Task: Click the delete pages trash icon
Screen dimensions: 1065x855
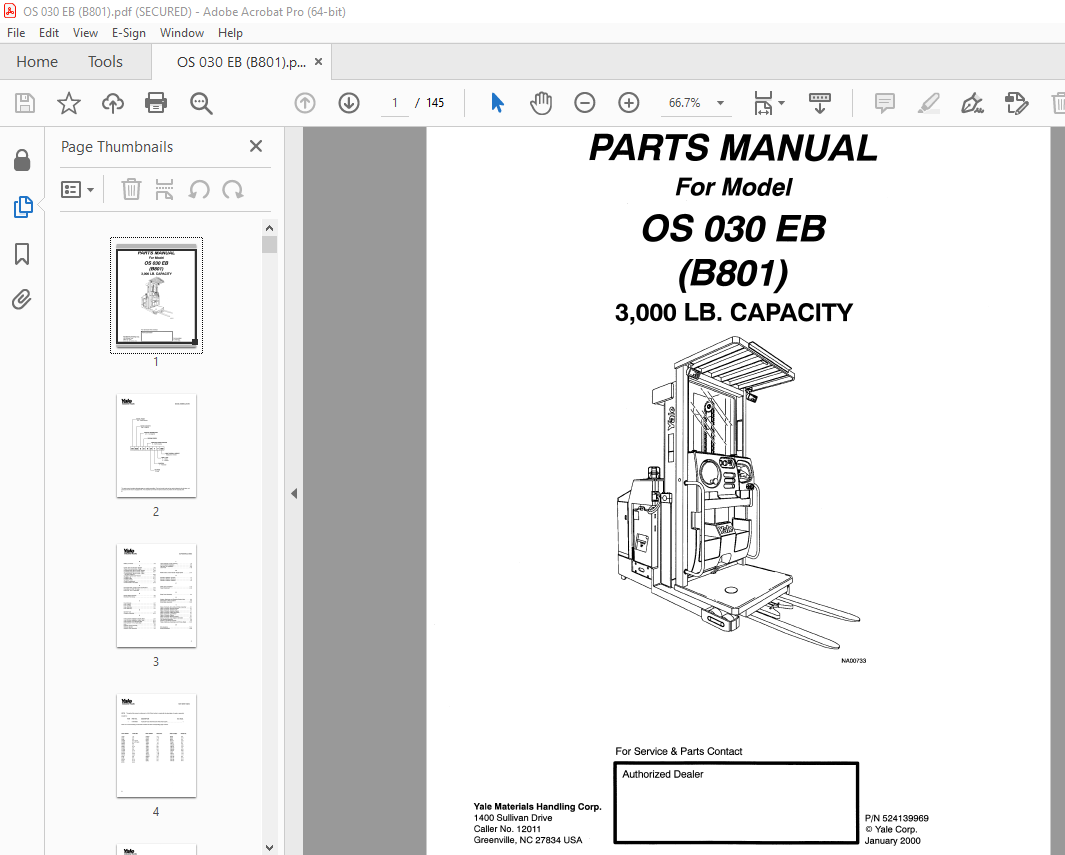Action: click(x=131, y=189)
